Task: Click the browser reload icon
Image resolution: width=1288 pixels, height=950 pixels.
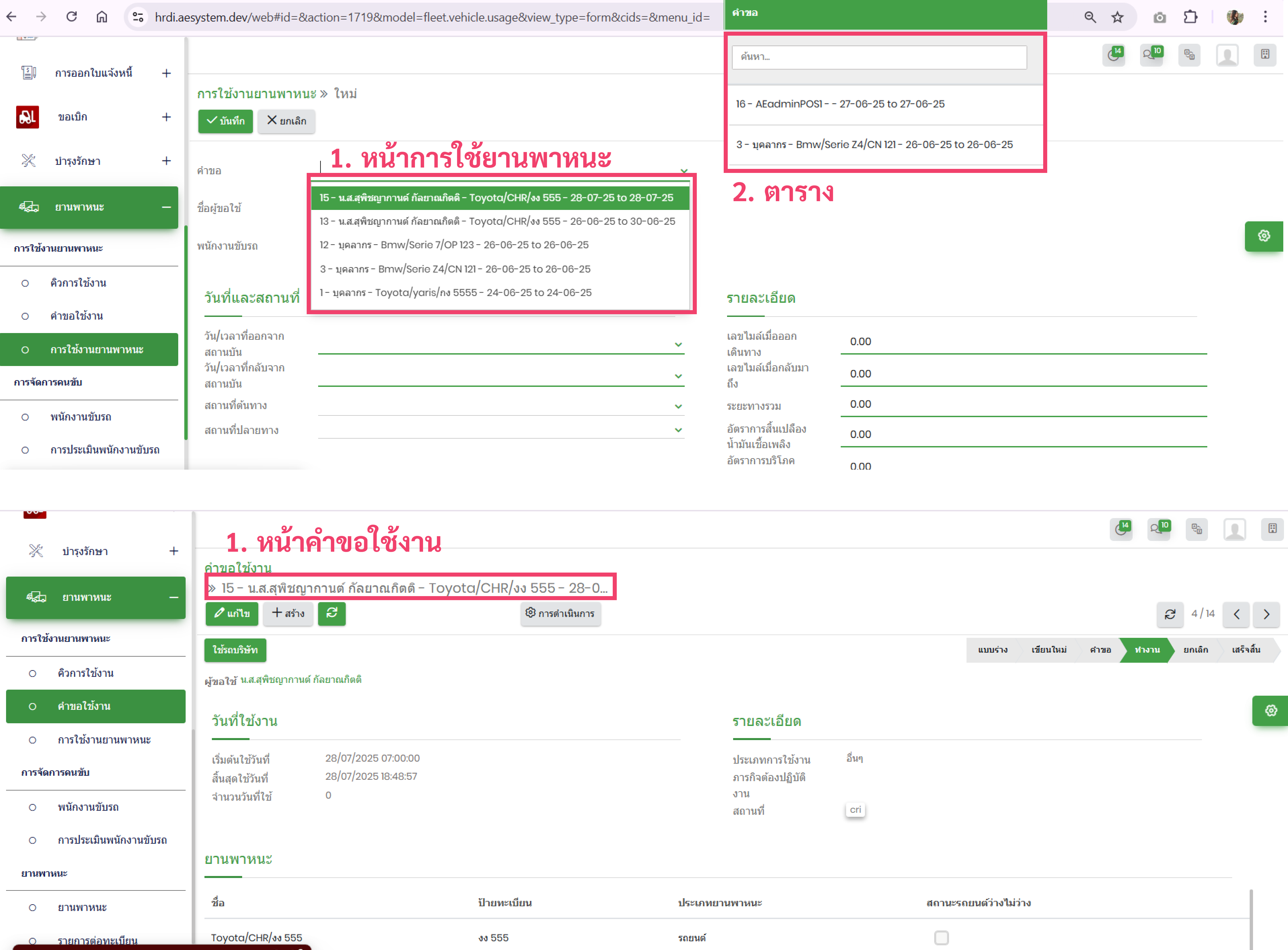Action: point(71,17)
